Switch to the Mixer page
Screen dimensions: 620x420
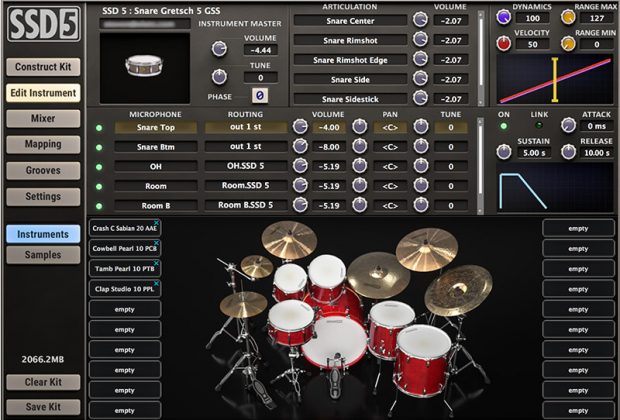point(42,119)
